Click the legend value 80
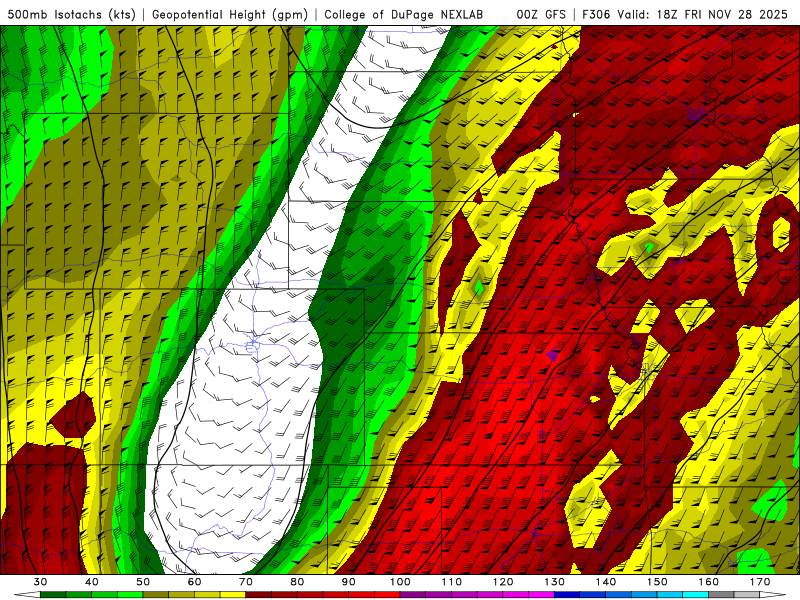The image size is (800, 600). 297,582
